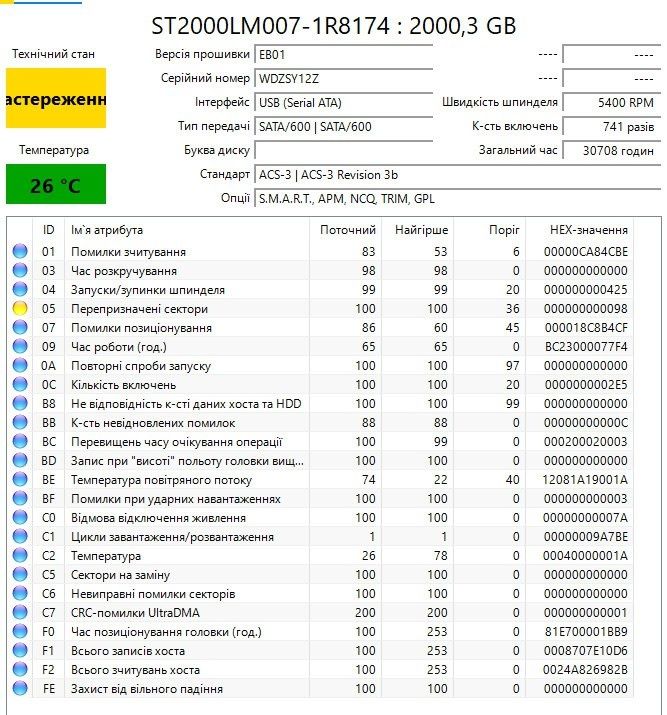Click the blue status icon for attribute 04

pos(20,290)
